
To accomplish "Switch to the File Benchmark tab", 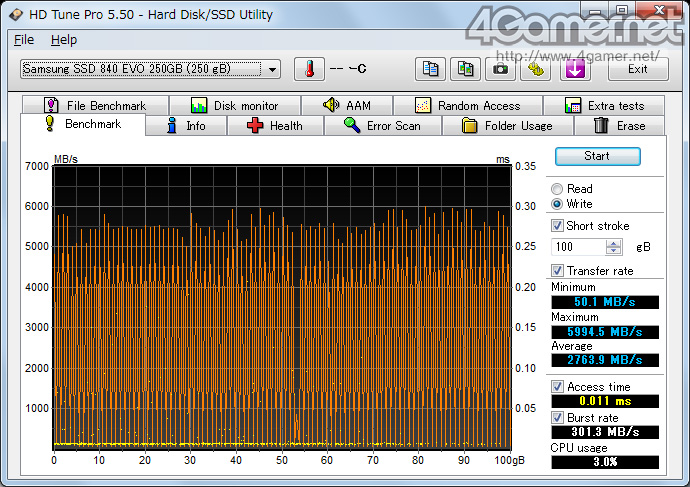I will [x=95, y=106].
